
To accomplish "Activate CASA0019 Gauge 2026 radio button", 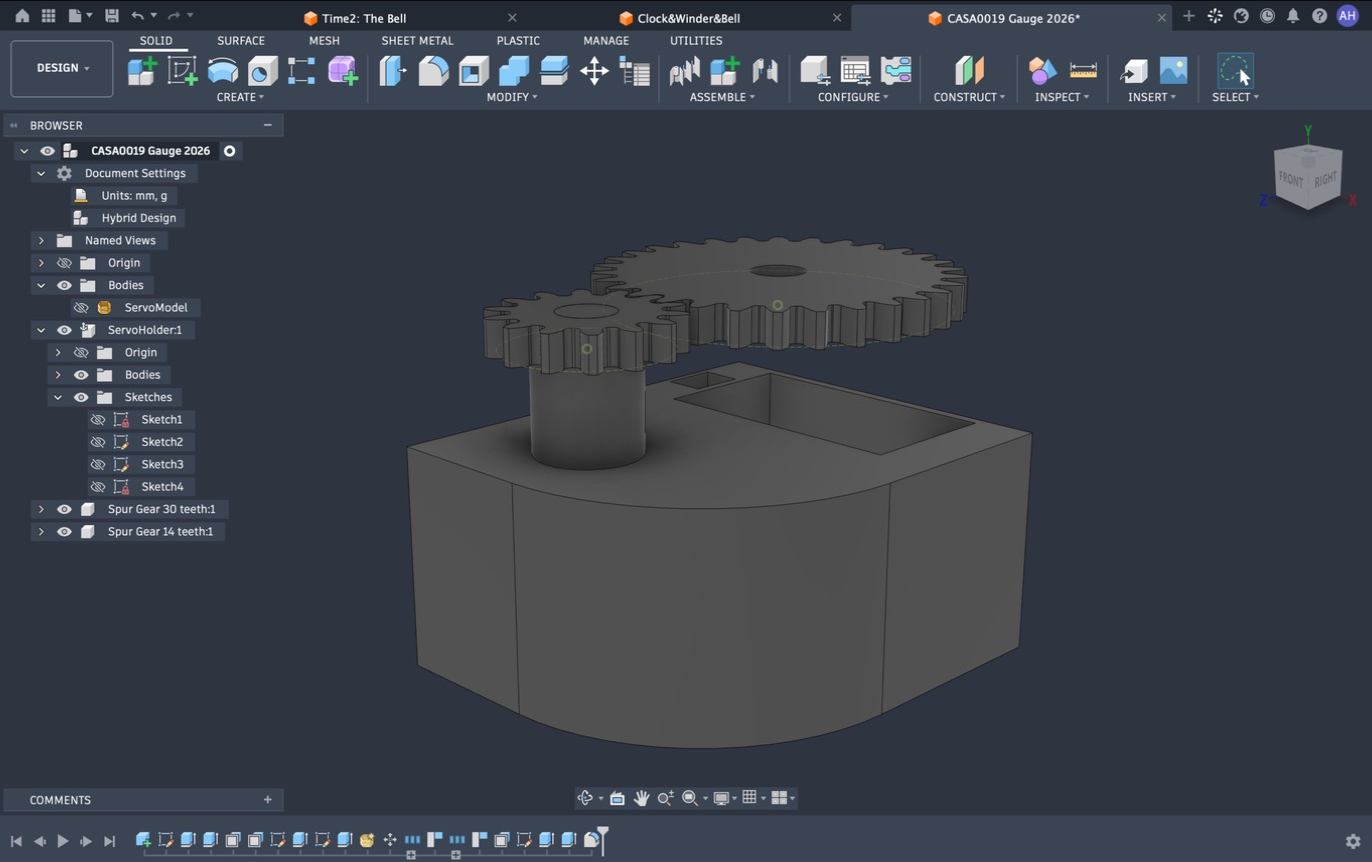I will (229, 151).
